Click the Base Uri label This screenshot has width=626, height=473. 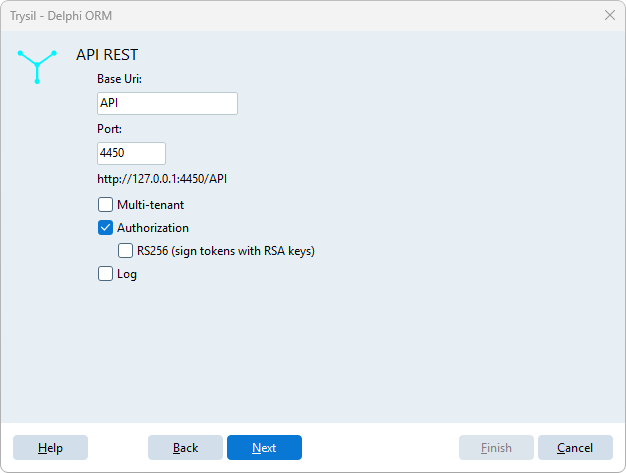click(119, 79)
